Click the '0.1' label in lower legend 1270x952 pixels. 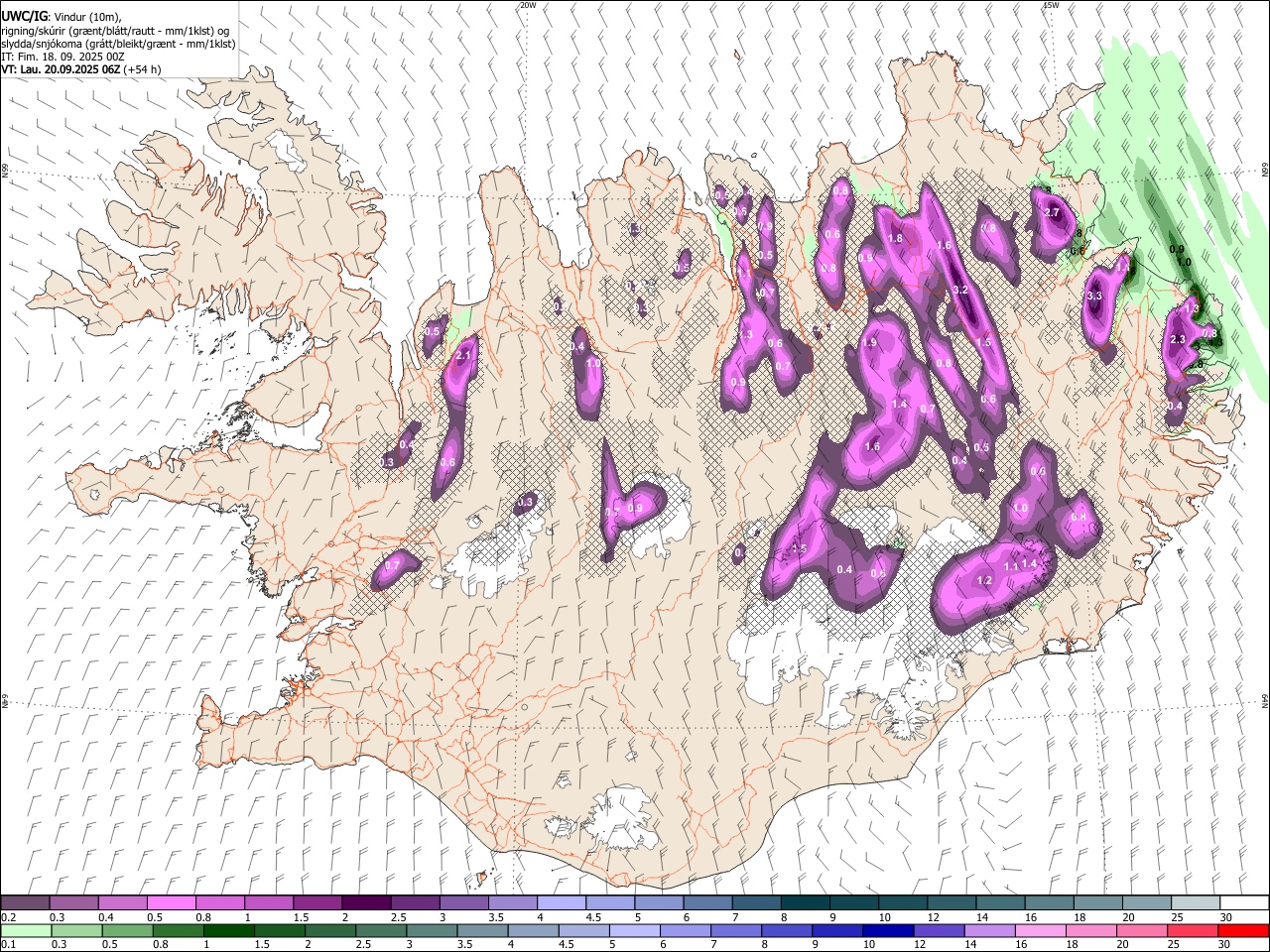(x=8, y=945)
